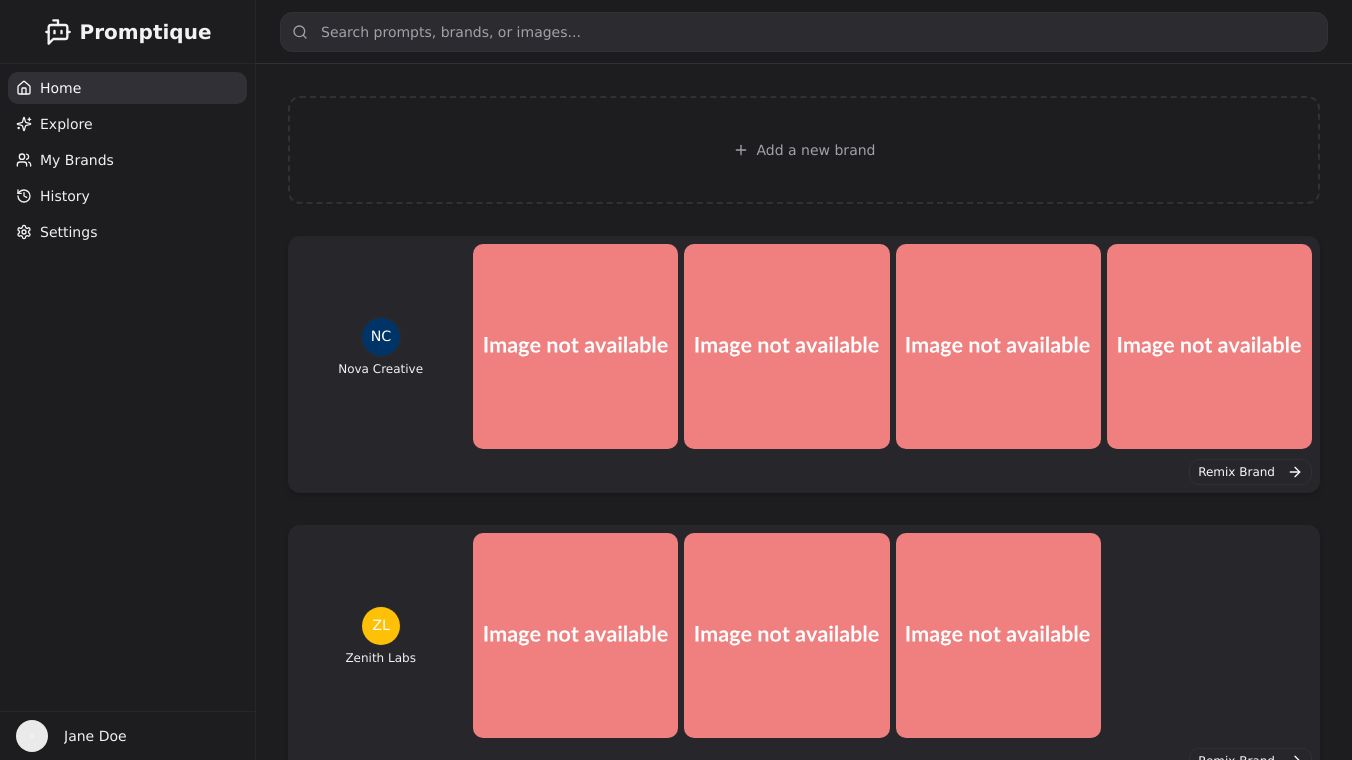Screen dimensions: 1352x760
Task: Go to My Brands page
Action: tap(76, 160)
